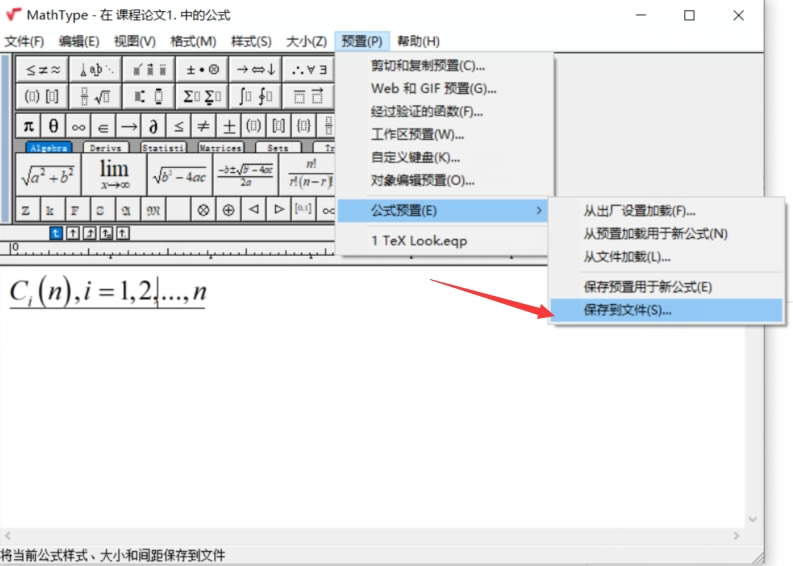
Task: Open the 编辑(E) menu
Action: (x=79, y=41)
